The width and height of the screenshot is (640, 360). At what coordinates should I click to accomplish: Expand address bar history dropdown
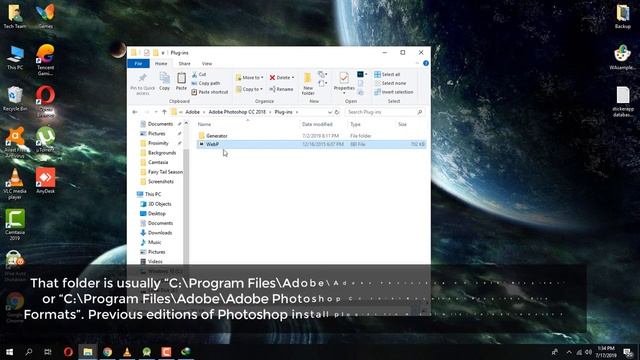[329, 112]
